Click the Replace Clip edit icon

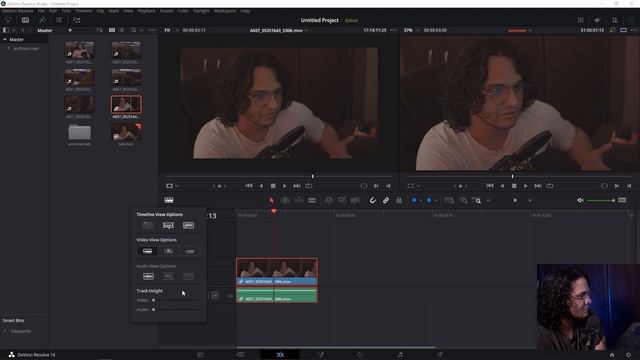point(356,200)
